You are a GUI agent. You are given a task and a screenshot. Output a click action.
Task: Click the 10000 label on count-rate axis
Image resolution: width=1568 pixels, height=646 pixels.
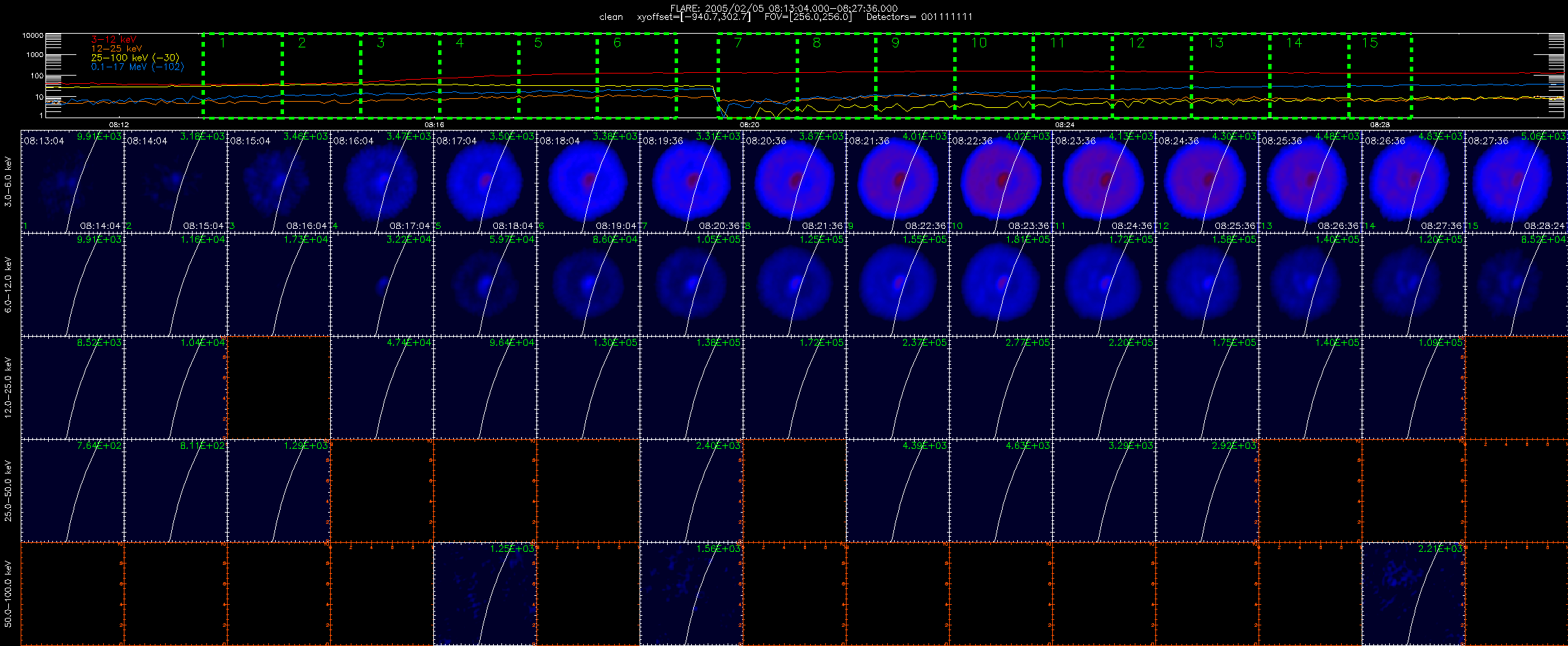(32, 35)
